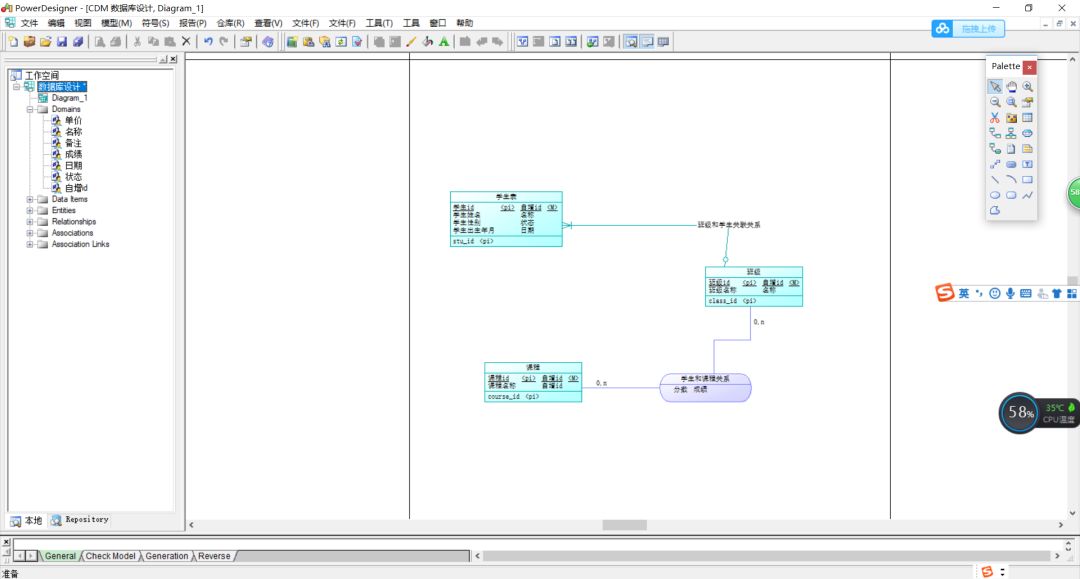Screen dimensions: 1080x579
Task: Select the Entity tool in Palette
Action: 1027,118
